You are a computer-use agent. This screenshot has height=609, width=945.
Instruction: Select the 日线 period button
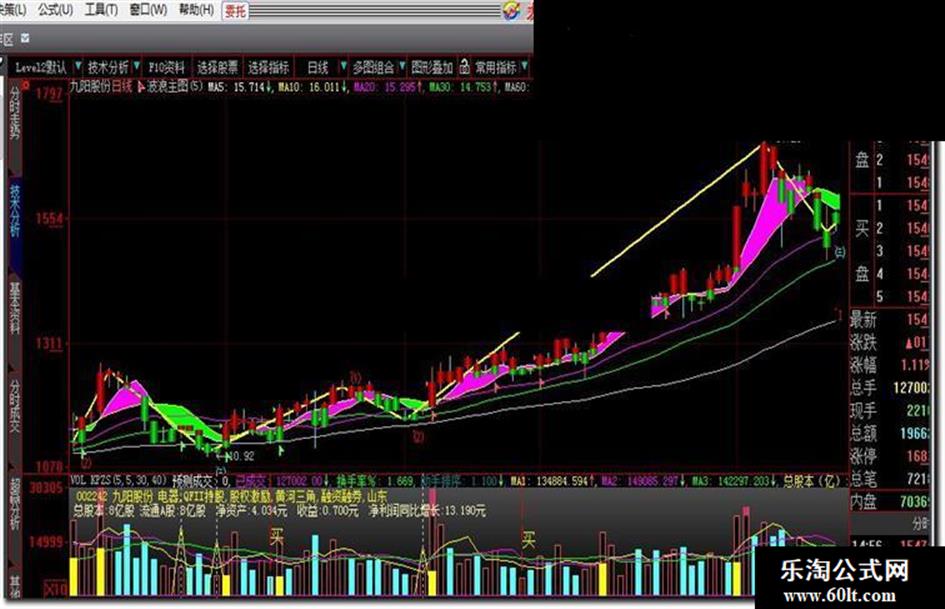[318, 67]
